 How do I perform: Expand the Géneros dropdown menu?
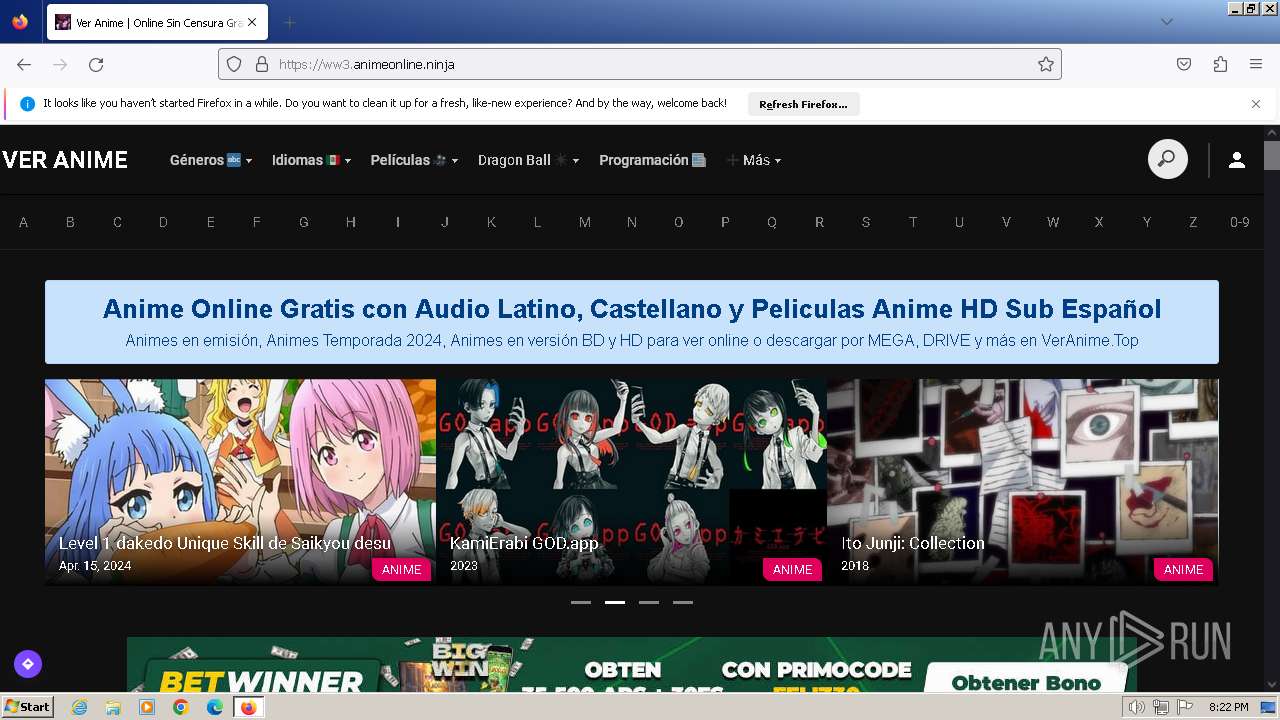click(x=211, y=160)
